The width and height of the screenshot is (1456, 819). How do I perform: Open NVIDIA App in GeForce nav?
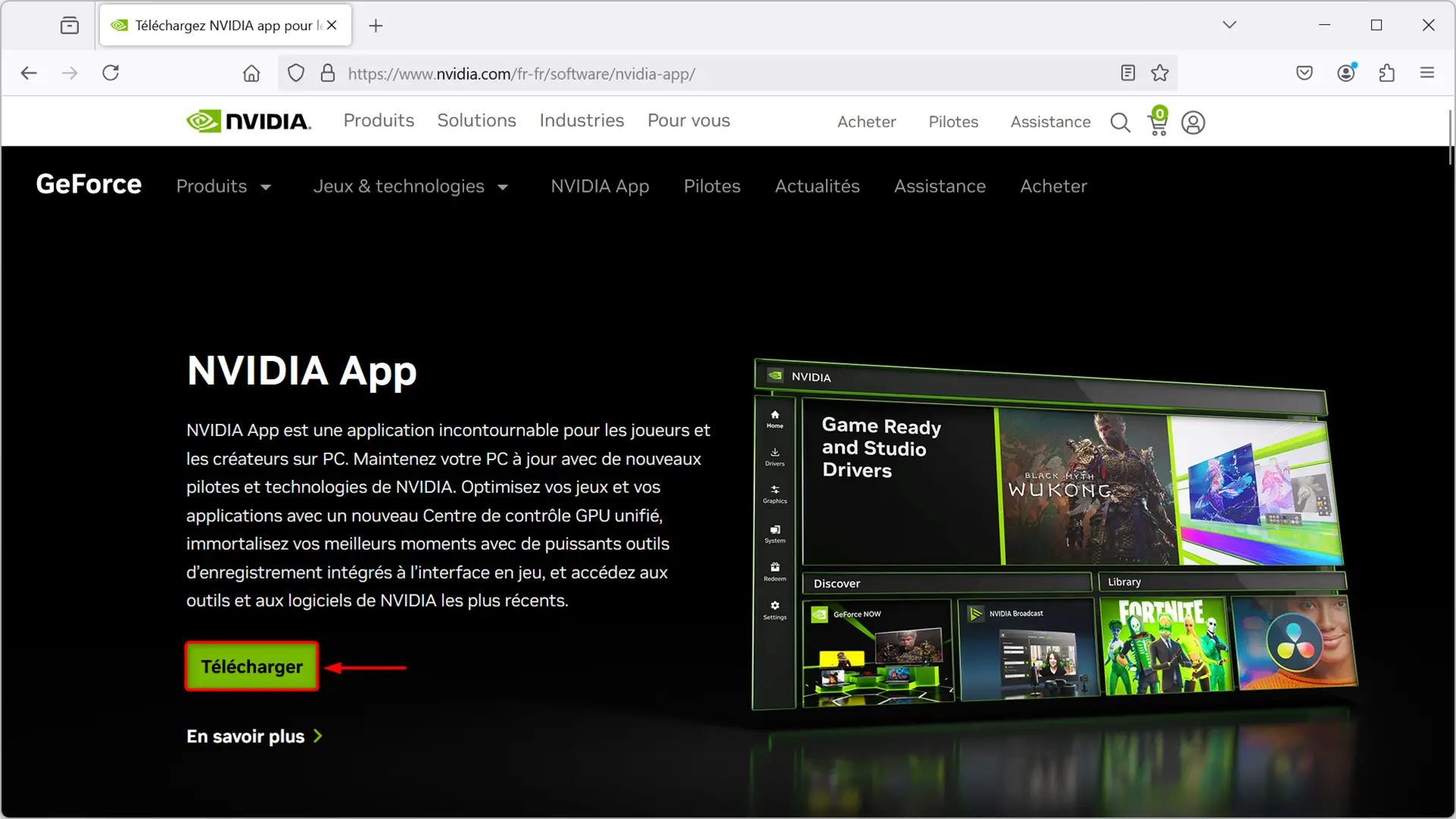[600, 187]
